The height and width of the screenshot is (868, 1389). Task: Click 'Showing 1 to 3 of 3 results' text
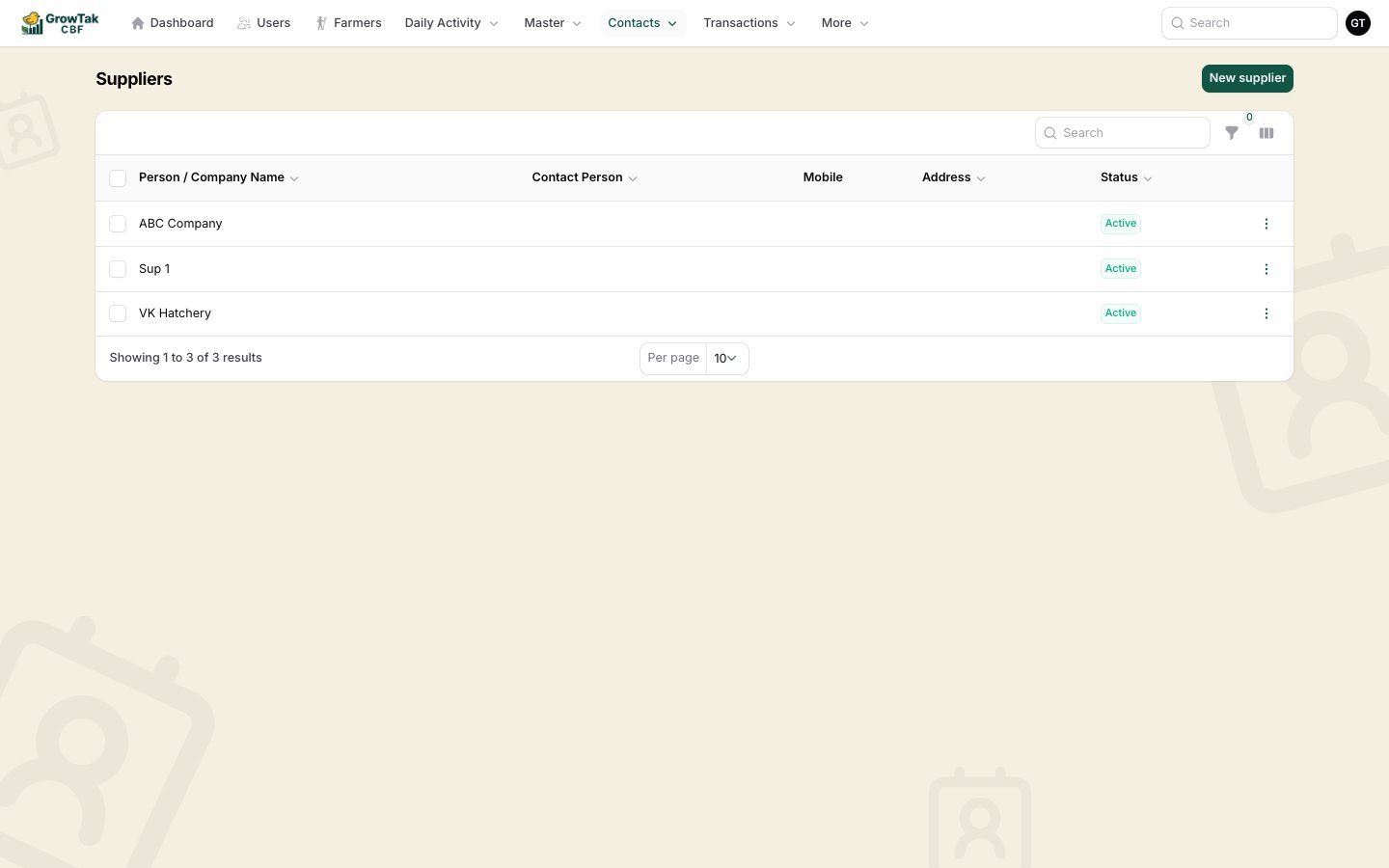[x=186, y=358]
